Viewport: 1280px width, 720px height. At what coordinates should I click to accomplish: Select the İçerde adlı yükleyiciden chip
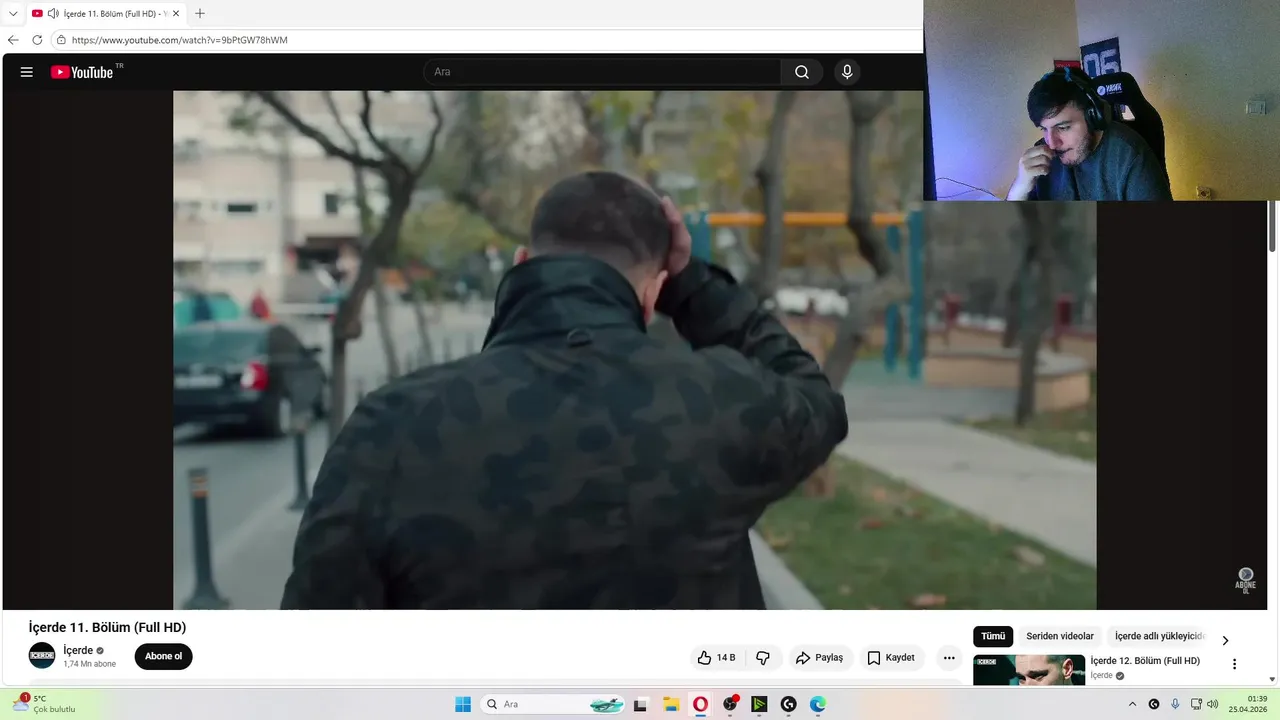pyautogui.click(x=1160, y=637)
